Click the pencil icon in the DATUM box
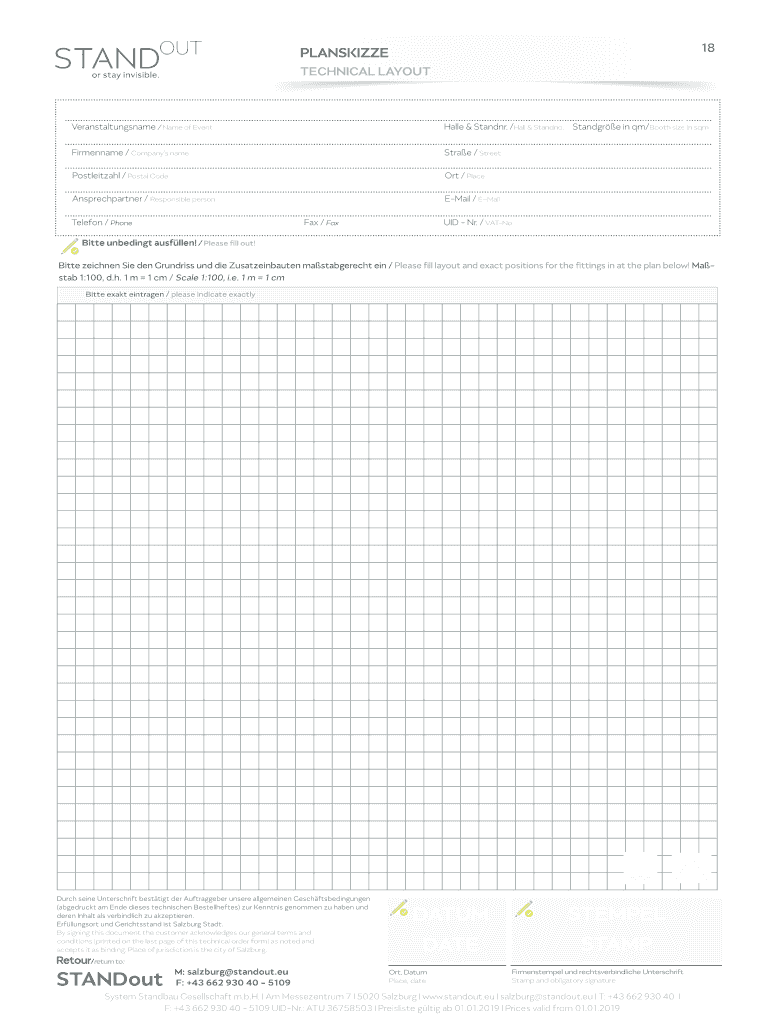Viewport: 770px width, 1024px height. point(399,908)
